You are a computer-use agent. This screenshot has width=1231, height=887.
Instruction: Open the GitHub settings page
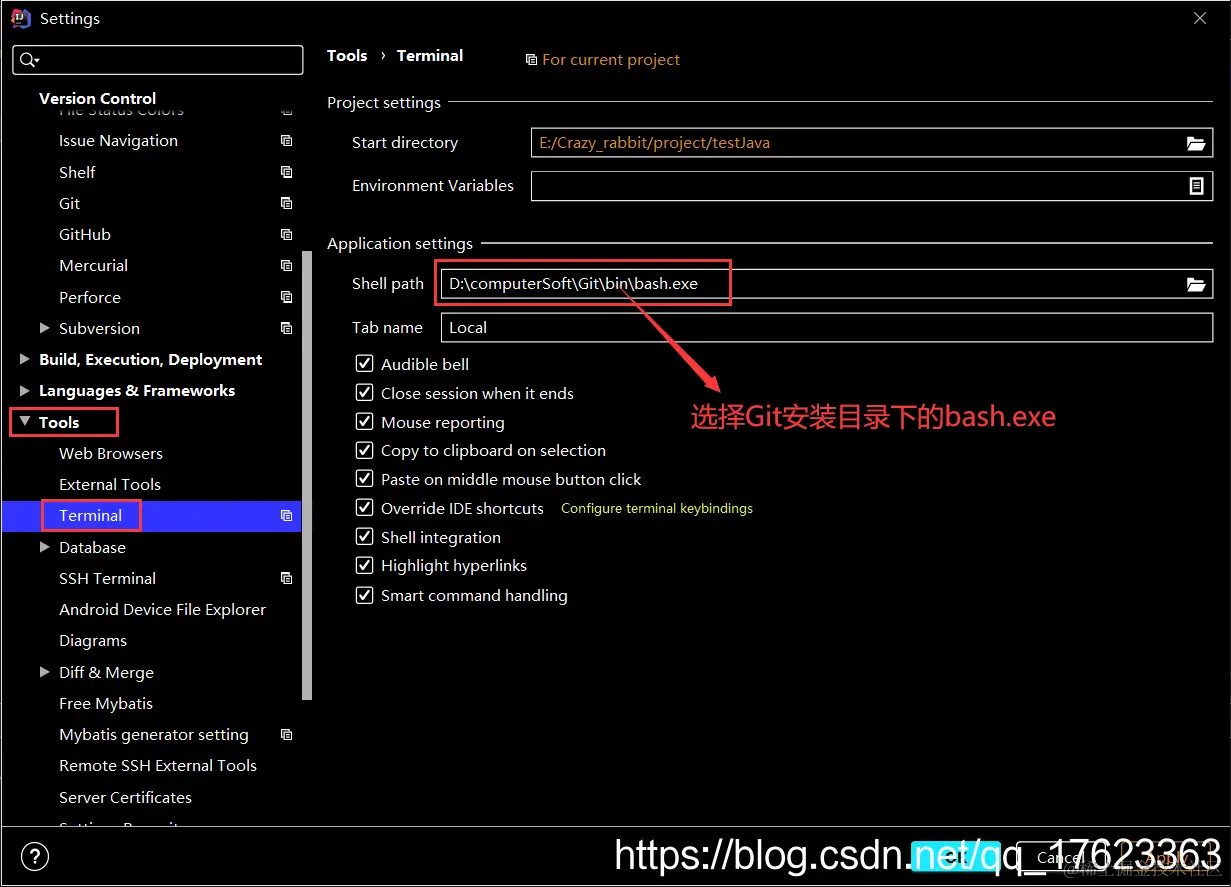[85, 234]
